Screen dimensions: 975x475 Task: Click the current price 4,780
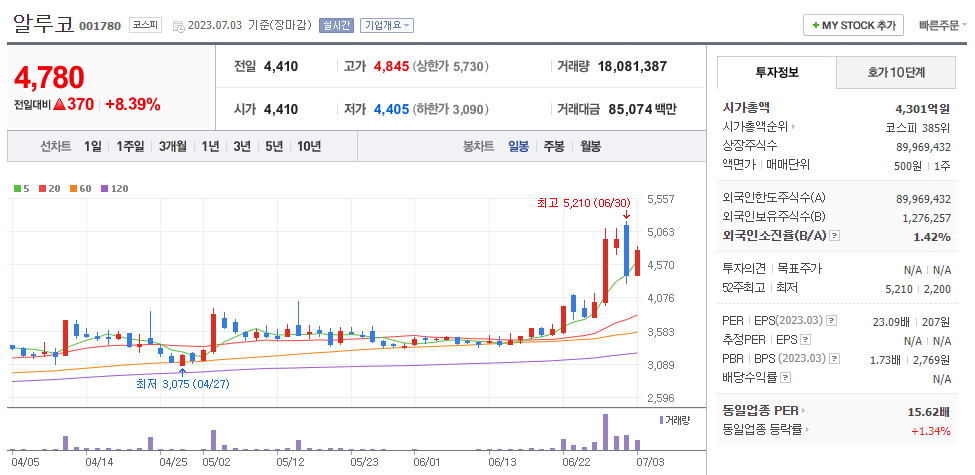tap(49, 78)
